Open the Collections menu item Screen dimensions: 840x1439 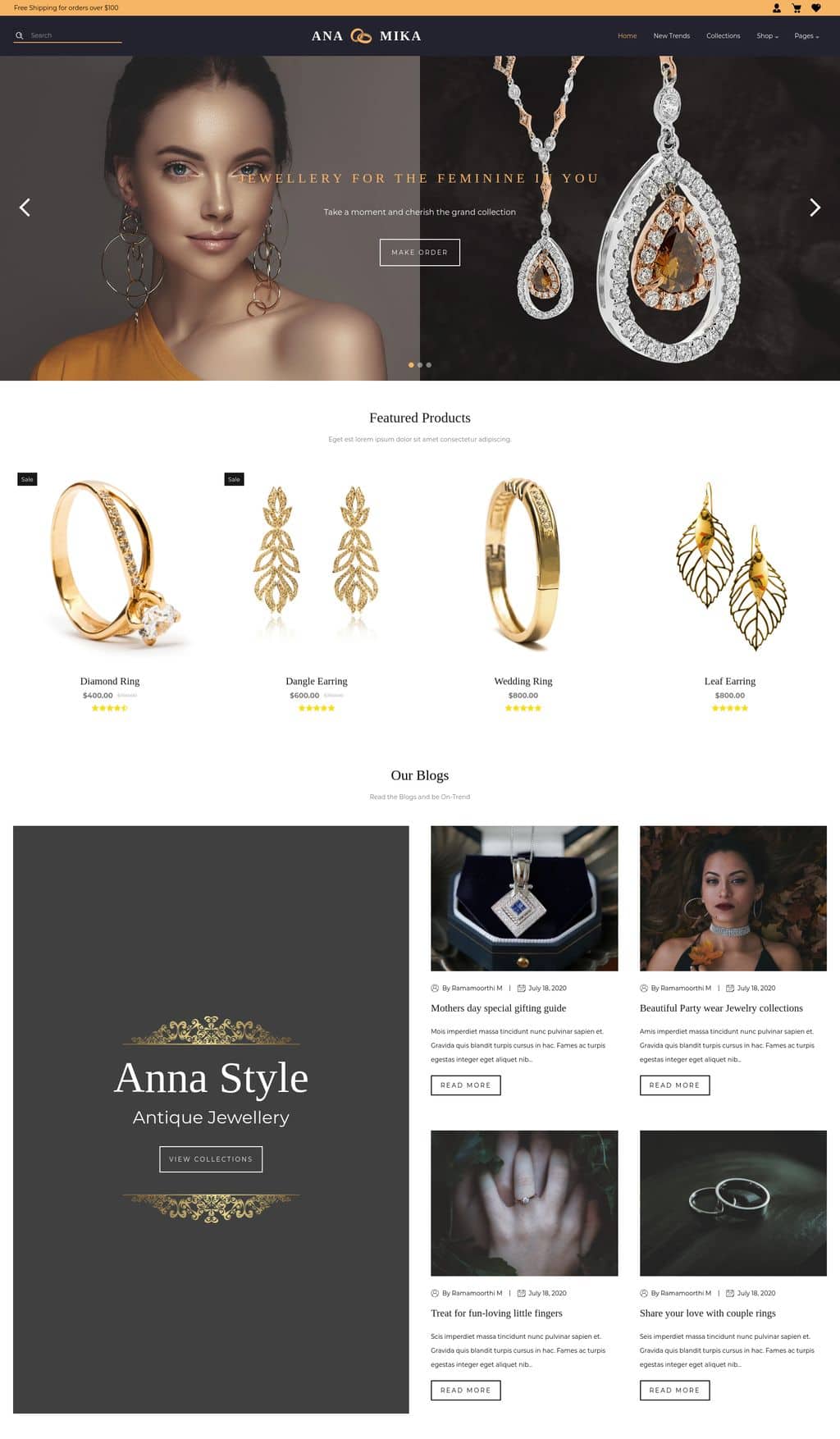tap(724, 36)
